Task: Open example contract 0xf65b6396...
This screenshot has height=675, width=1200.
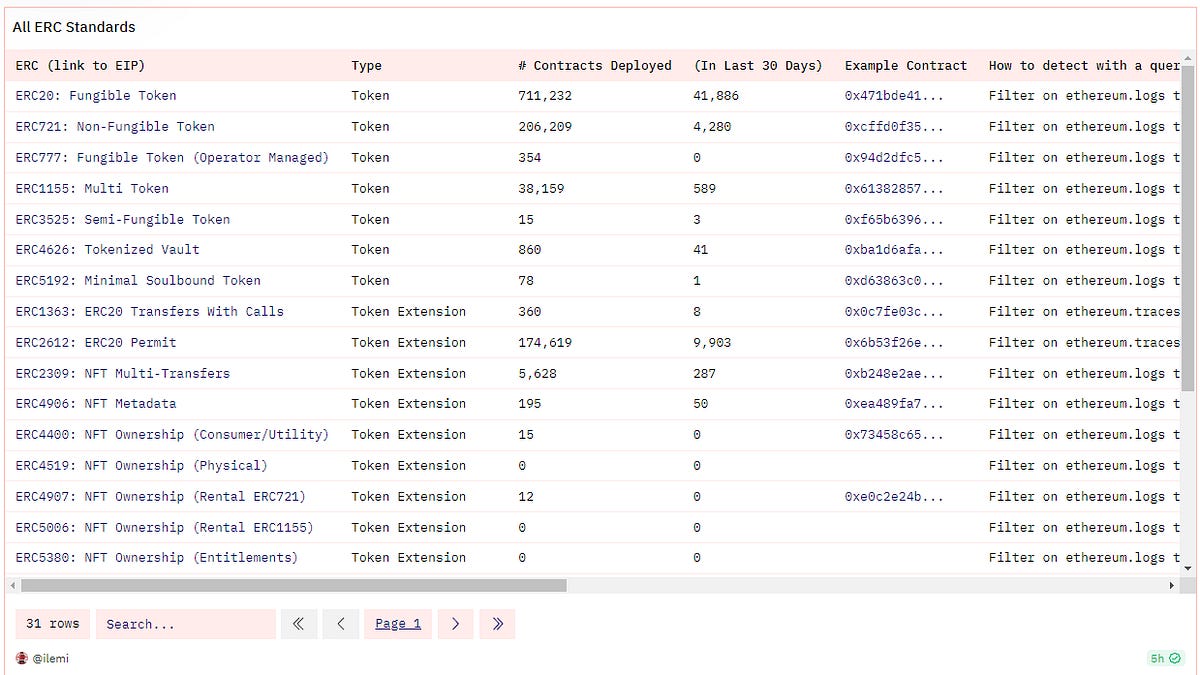Action: point(894,220)
